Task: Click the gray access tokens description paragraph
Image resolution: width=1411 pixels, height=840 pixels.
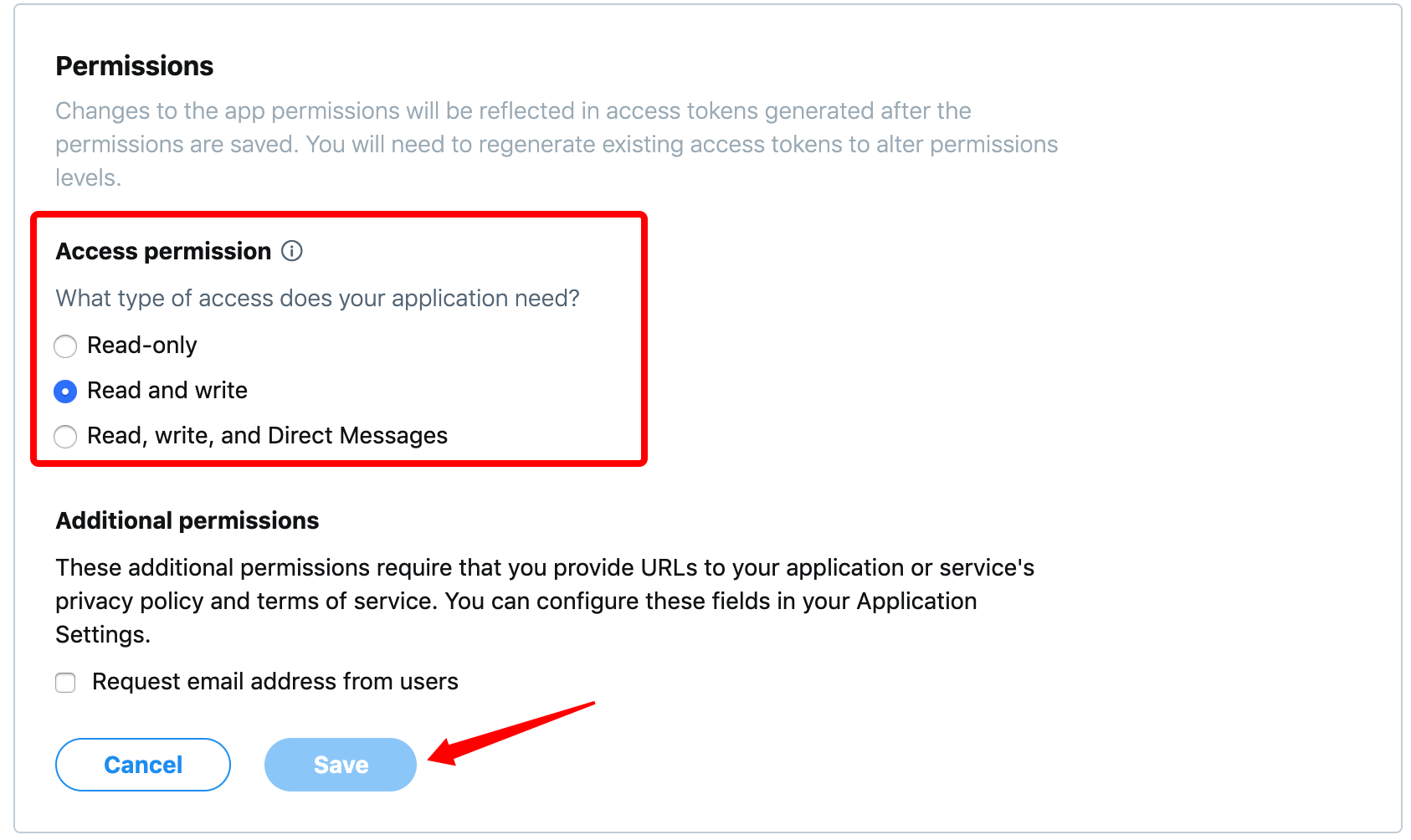Action: click(x=556, y=144)
